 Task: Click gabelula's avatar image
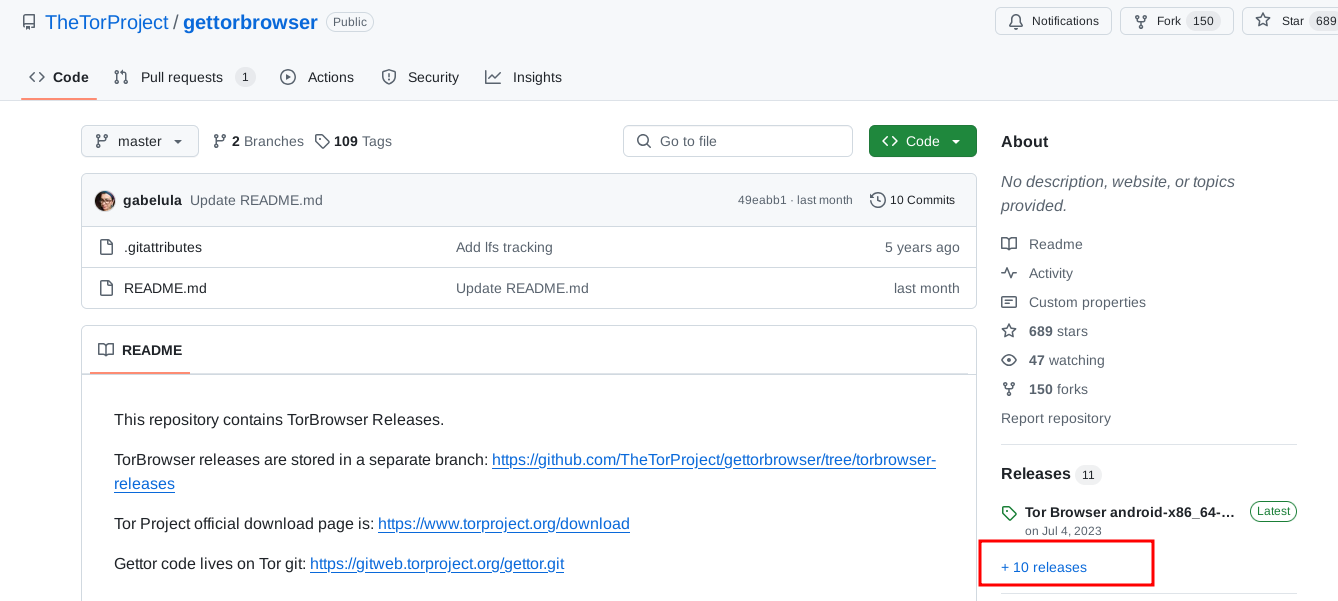(x=105, y=200)
